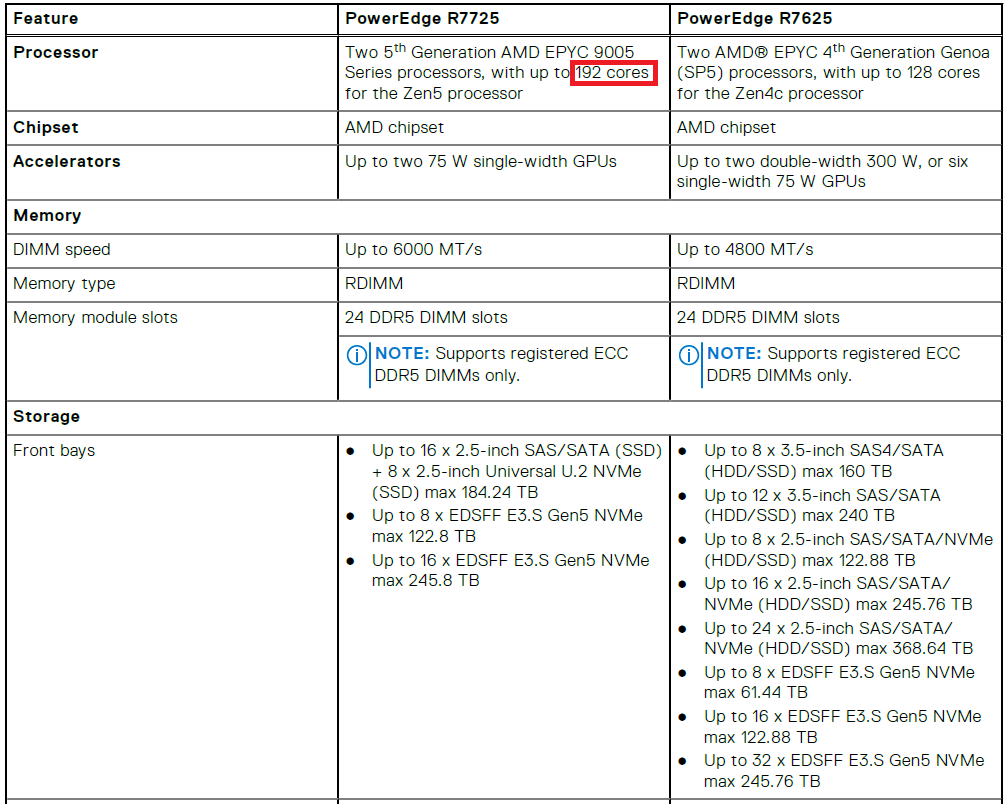Click 'max 61.44 TB' in R7625 column
1006x804 pixels.
(756, 693)
